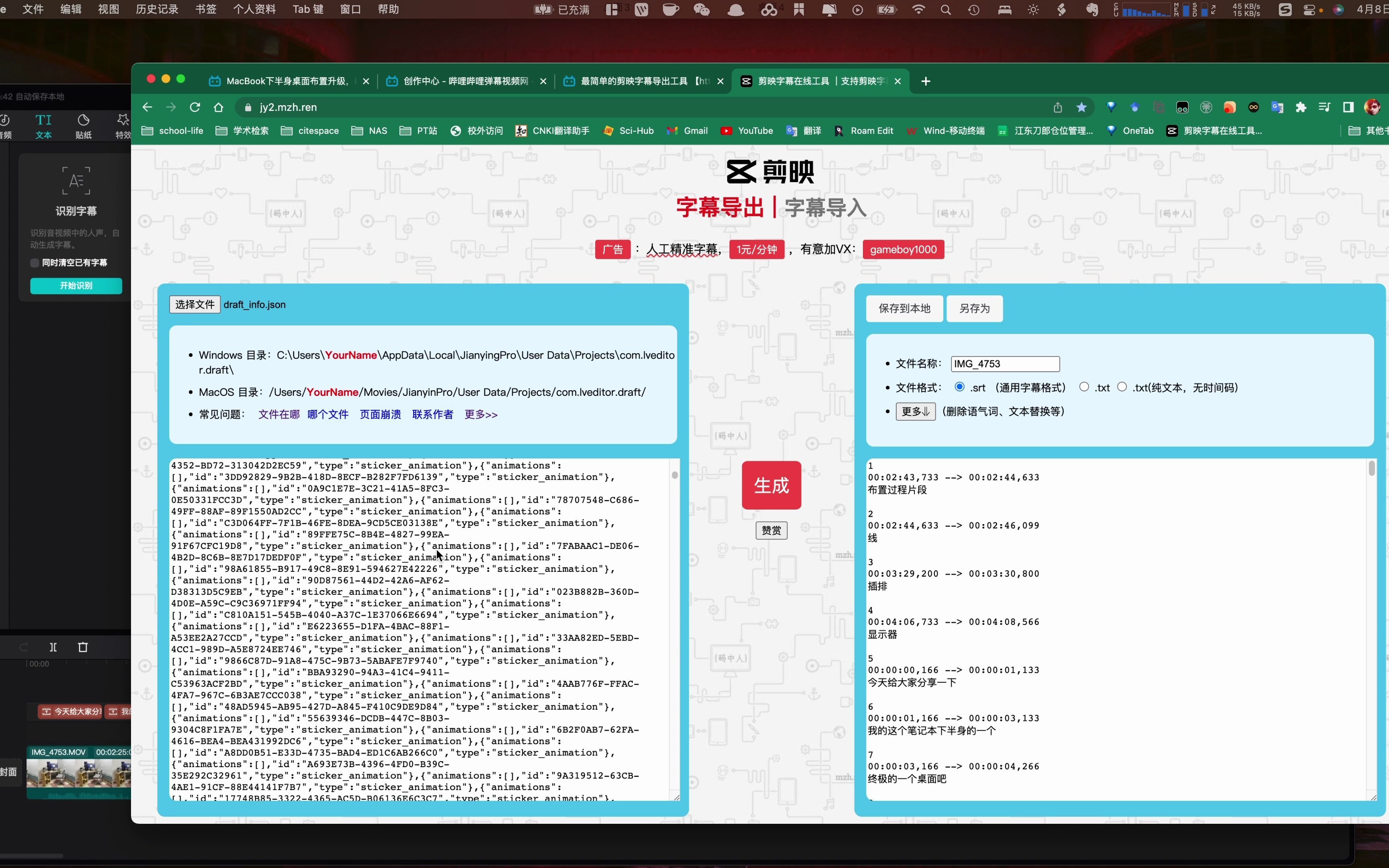The width and height of the screenshot is (1389, 868).
Task: Click the 文件名称 input field IMG_4753
Action: 1005,364
